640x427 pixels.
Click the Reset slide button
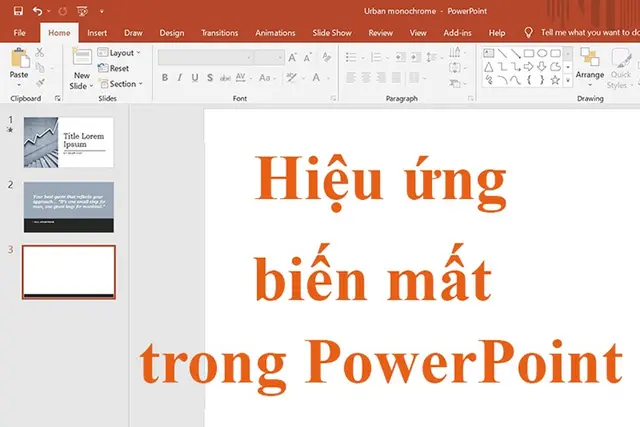pyautogui.click(x=114, y=68)
